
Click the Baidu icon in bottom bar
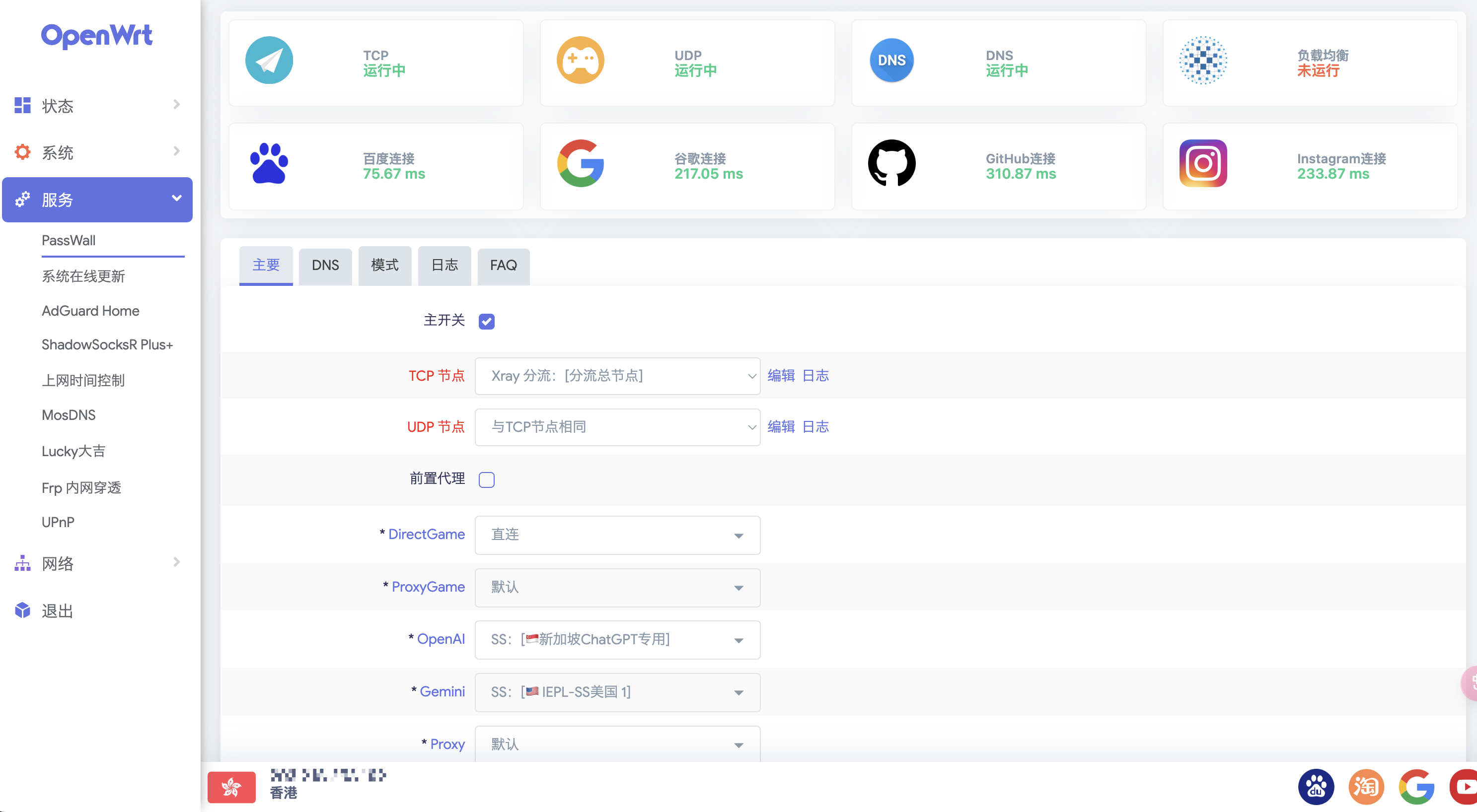[1316, 787]
